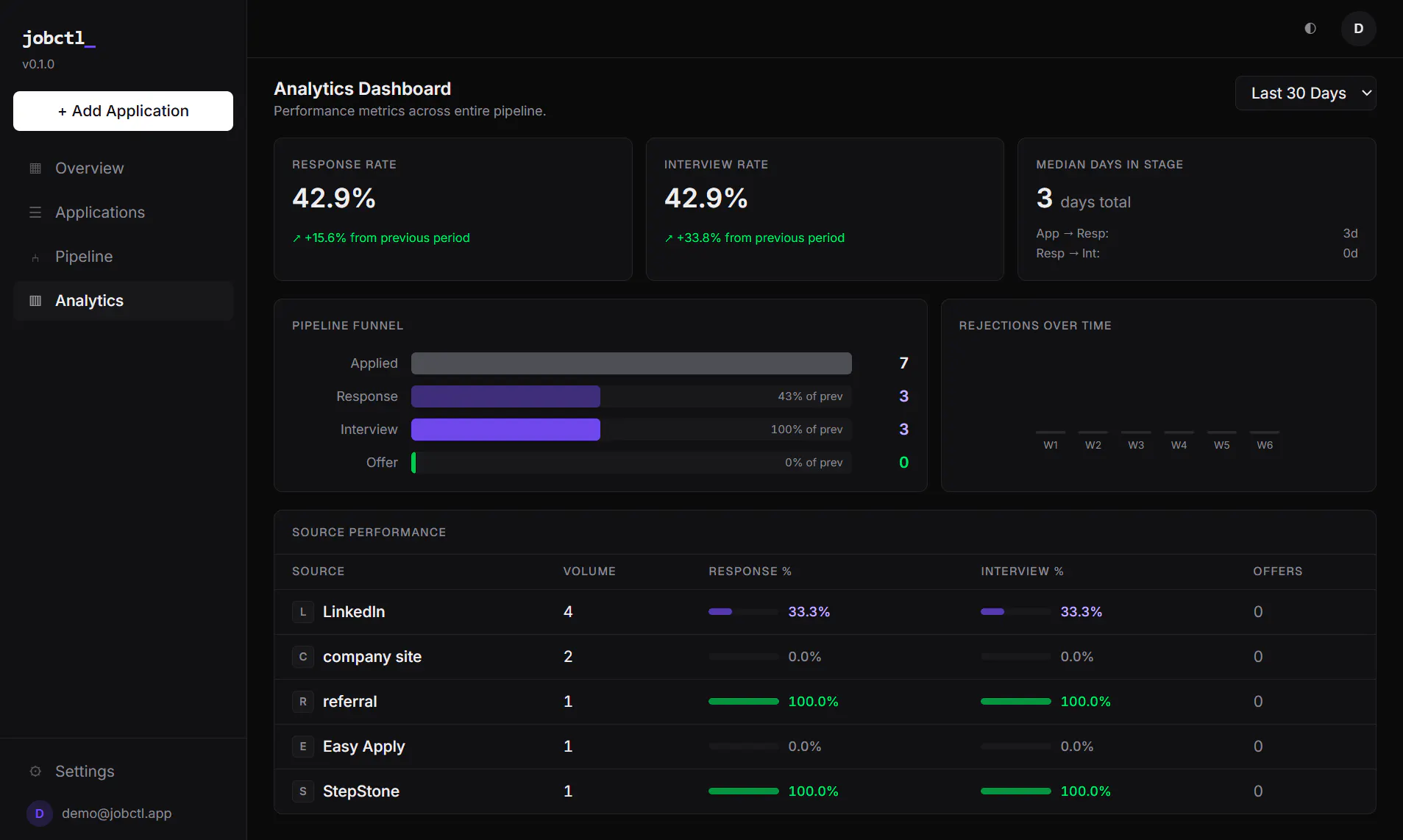Screen dimensions: 1403x840
Task: Click the W3 rejections week marker
Action: [x=1136, y=445]
